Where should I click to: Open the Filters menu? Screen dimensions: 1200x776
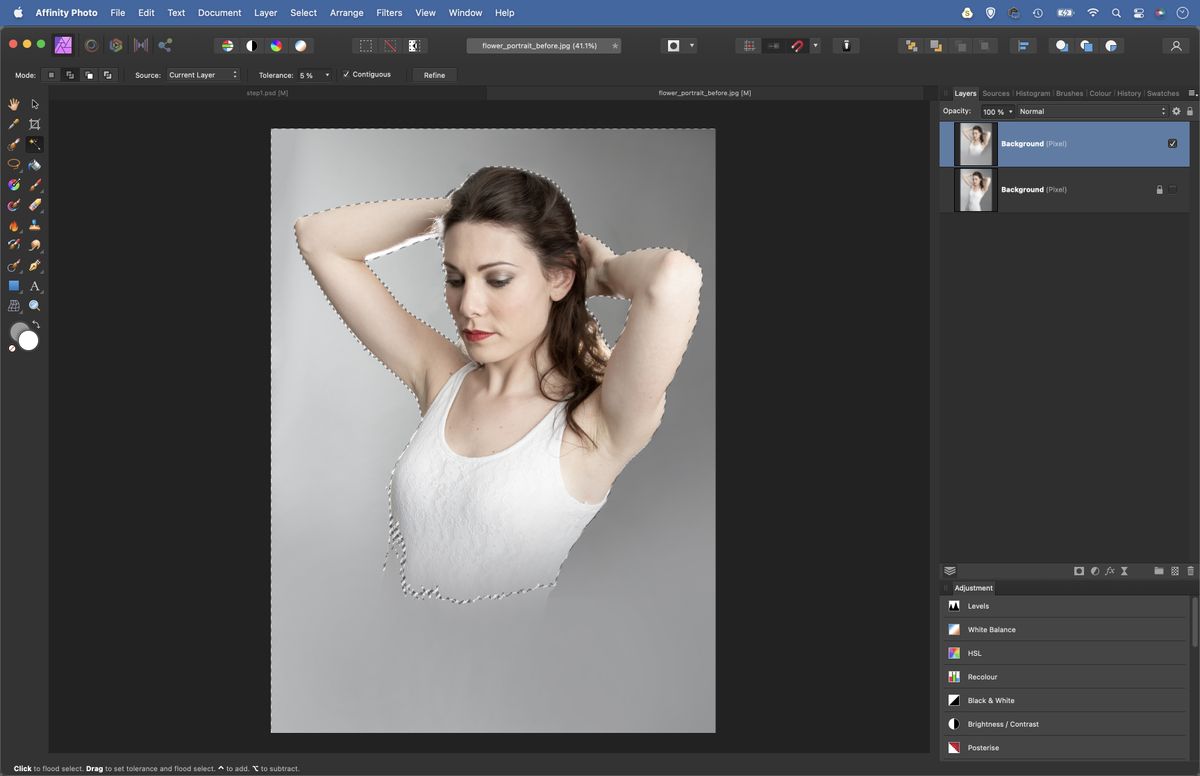[x=389, y=12]
